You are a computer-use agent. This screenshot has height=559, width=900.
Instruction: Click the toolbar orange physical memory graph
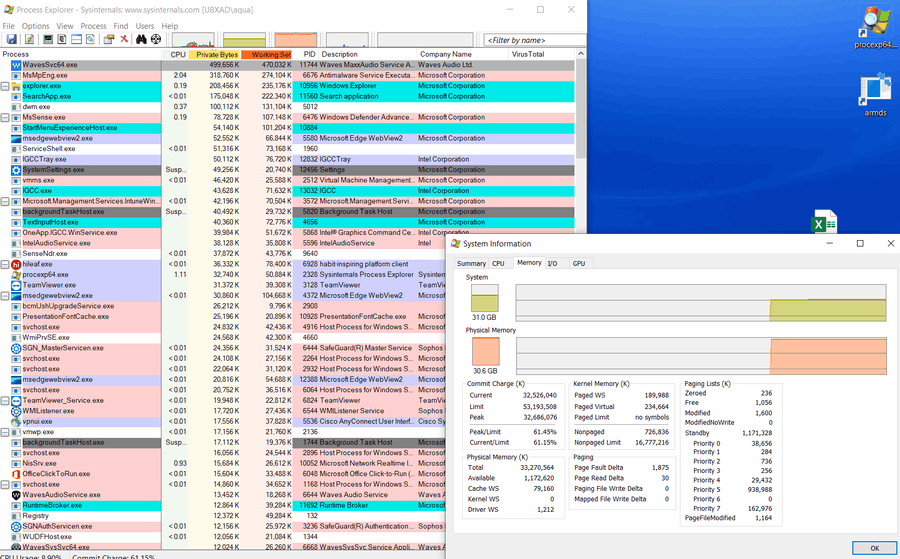pos(296,40)
